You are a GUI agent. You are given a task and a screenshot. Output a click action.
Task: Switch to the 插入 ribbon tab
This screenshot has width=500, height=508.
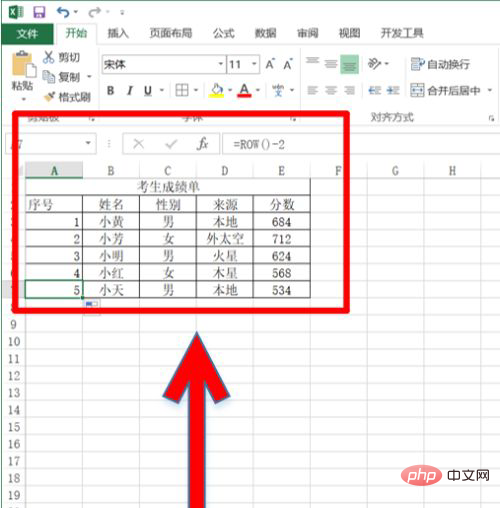pos(118,33)
